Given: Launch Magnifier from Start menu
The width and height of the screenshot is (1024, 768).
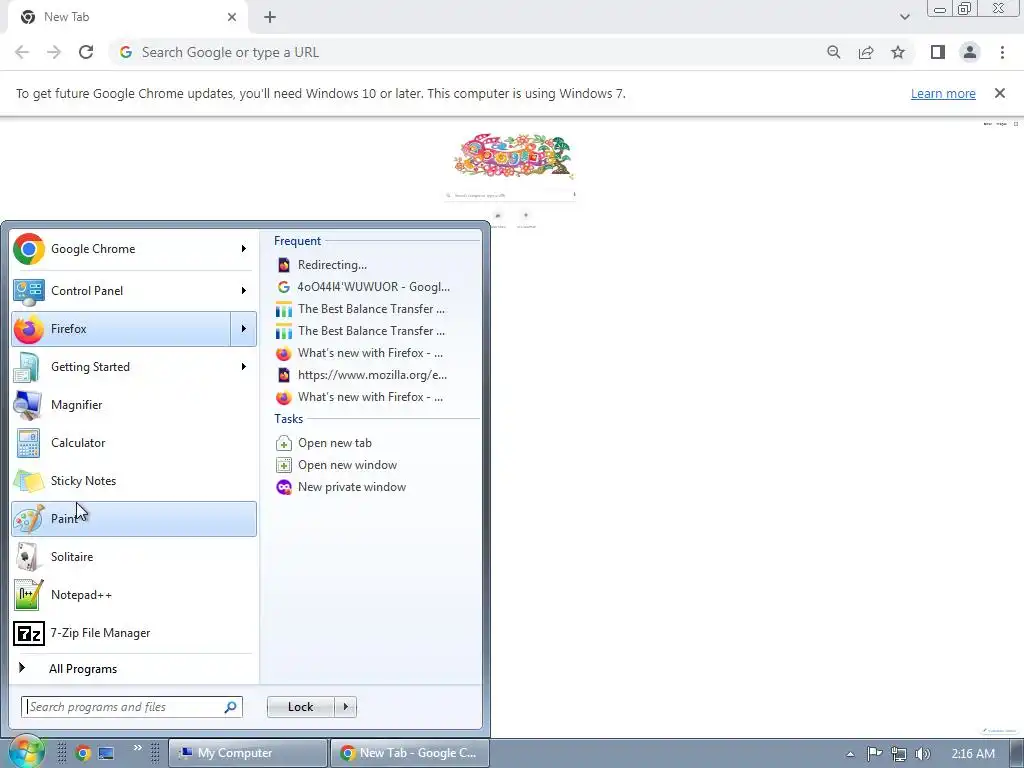Looking at the screenshot, I should (x=134, y=405).
